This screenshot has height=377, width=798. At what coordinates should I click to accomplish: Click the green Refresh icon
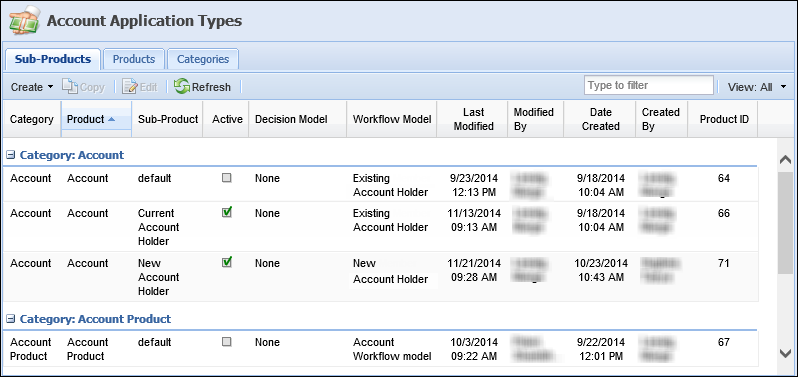click(x=182, y=86)
